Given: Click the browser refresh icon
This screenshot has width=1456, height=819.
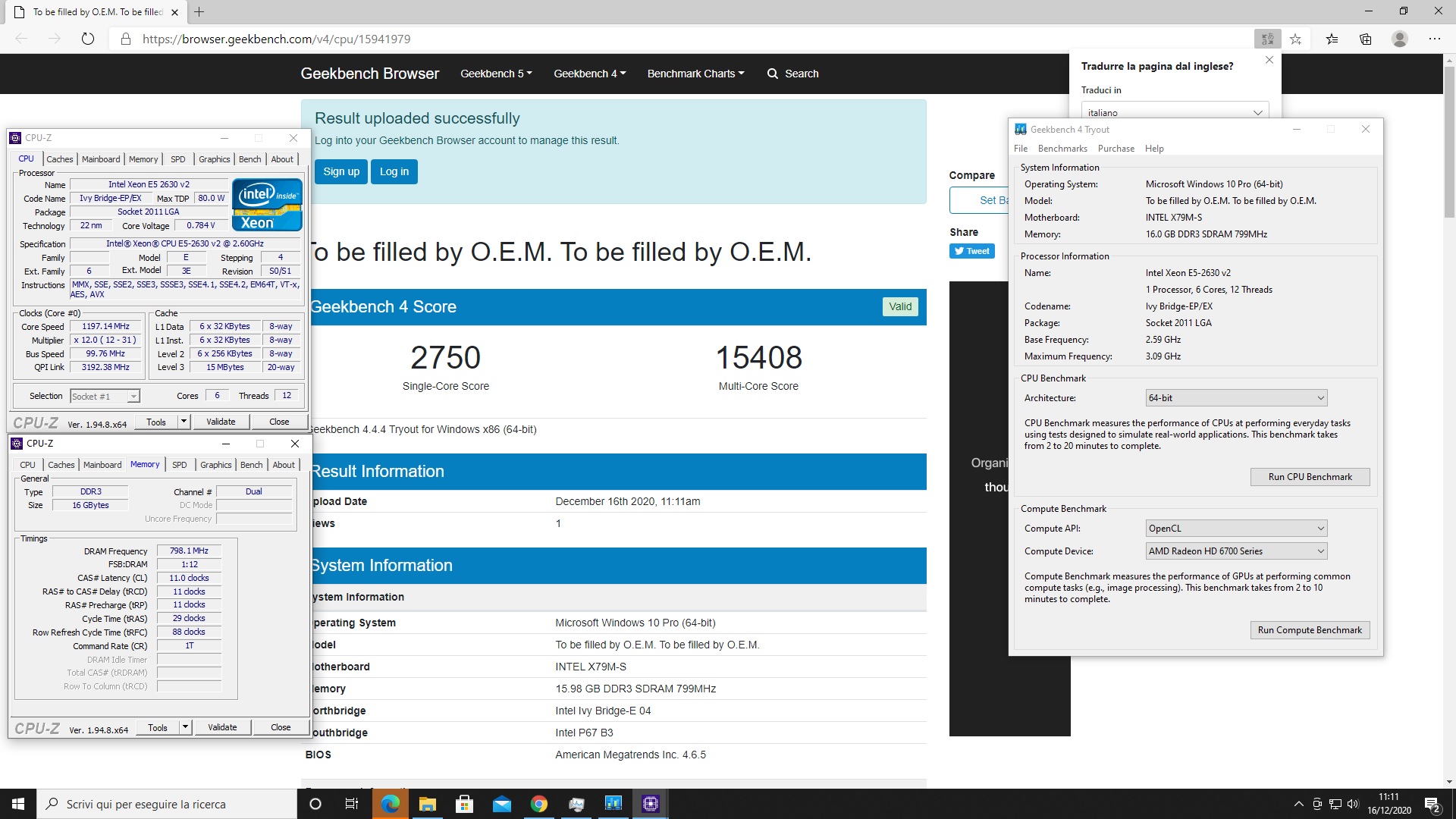Looking at the screenshot, I should tap(88, 39).
